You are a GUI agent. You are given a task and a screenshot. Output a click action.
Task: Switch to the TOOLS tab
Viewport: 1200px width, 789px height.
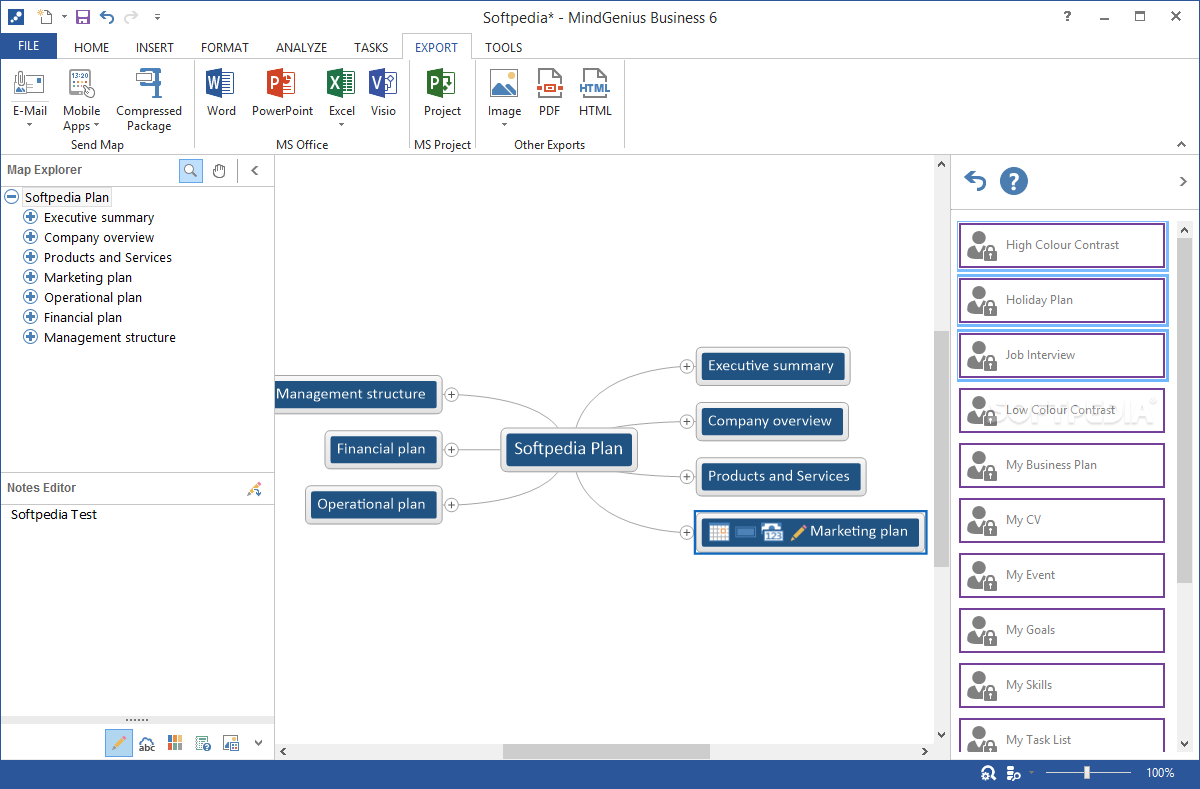coord(504,47)
